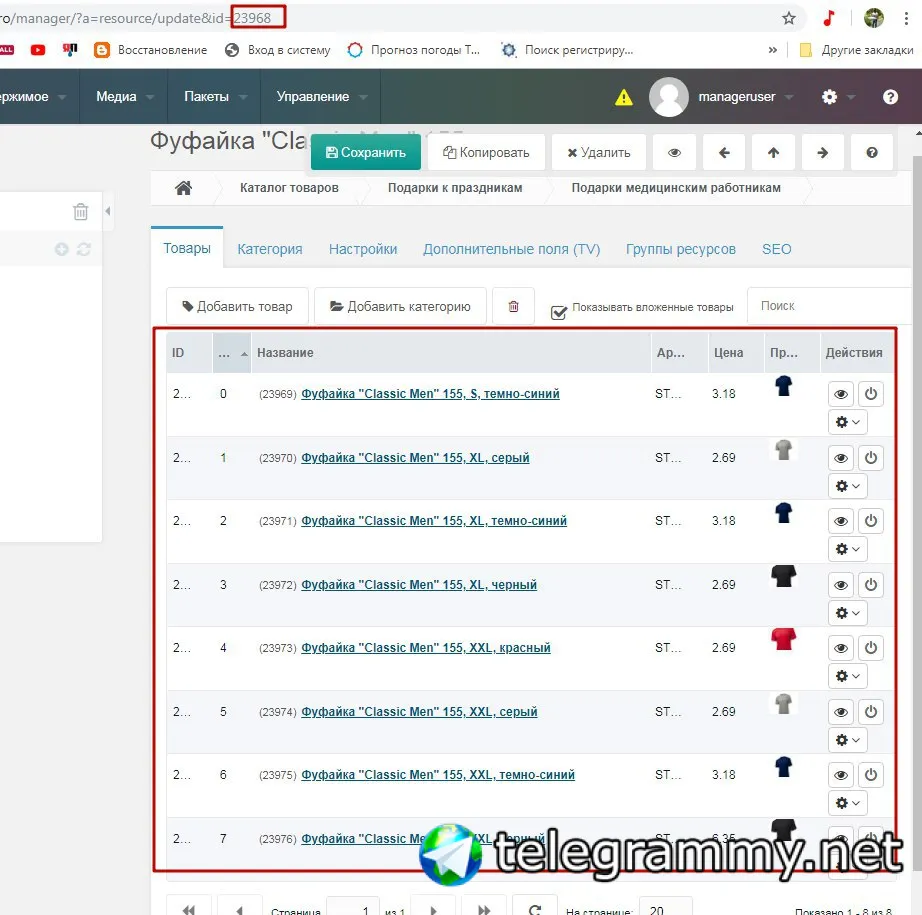Open Каталог товаров breadcrumb
Image resolution: width=922 pixels, height=915 pixels.
coord(289,188)
